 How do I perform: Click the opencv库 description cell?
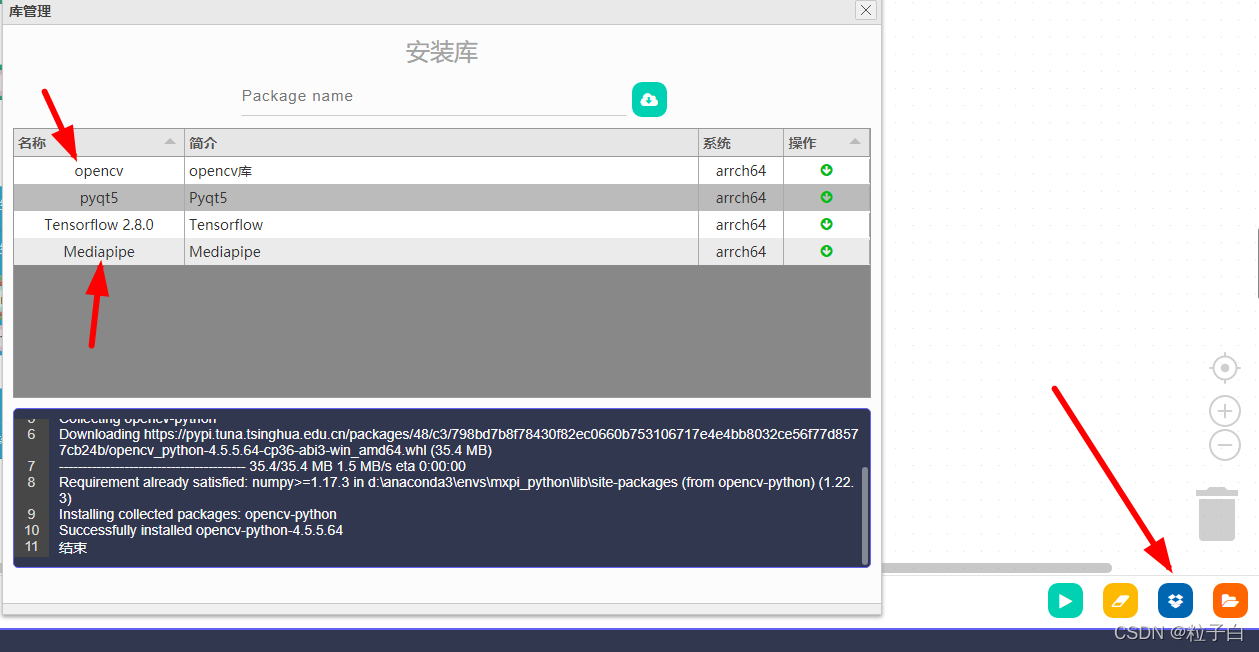click(441, 171)
